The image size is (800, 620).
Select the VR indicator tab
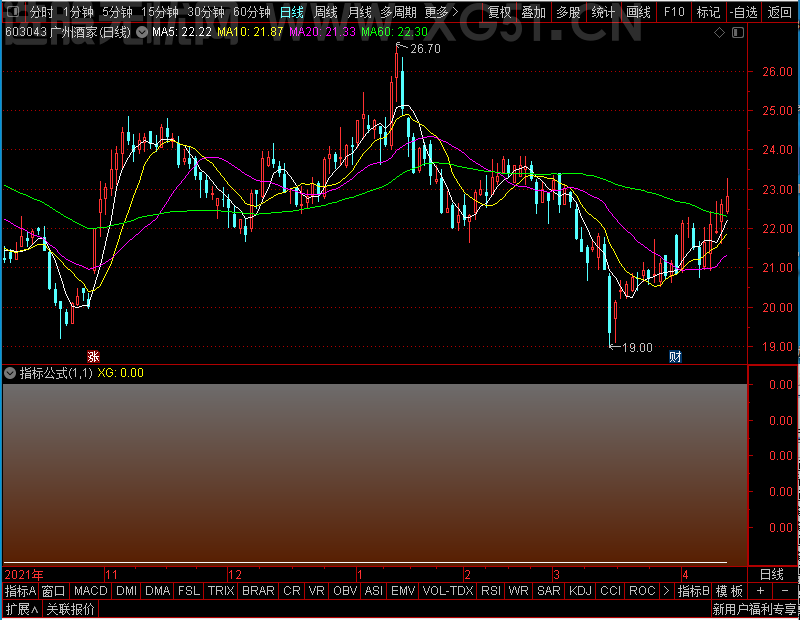(x=317, y=591)
